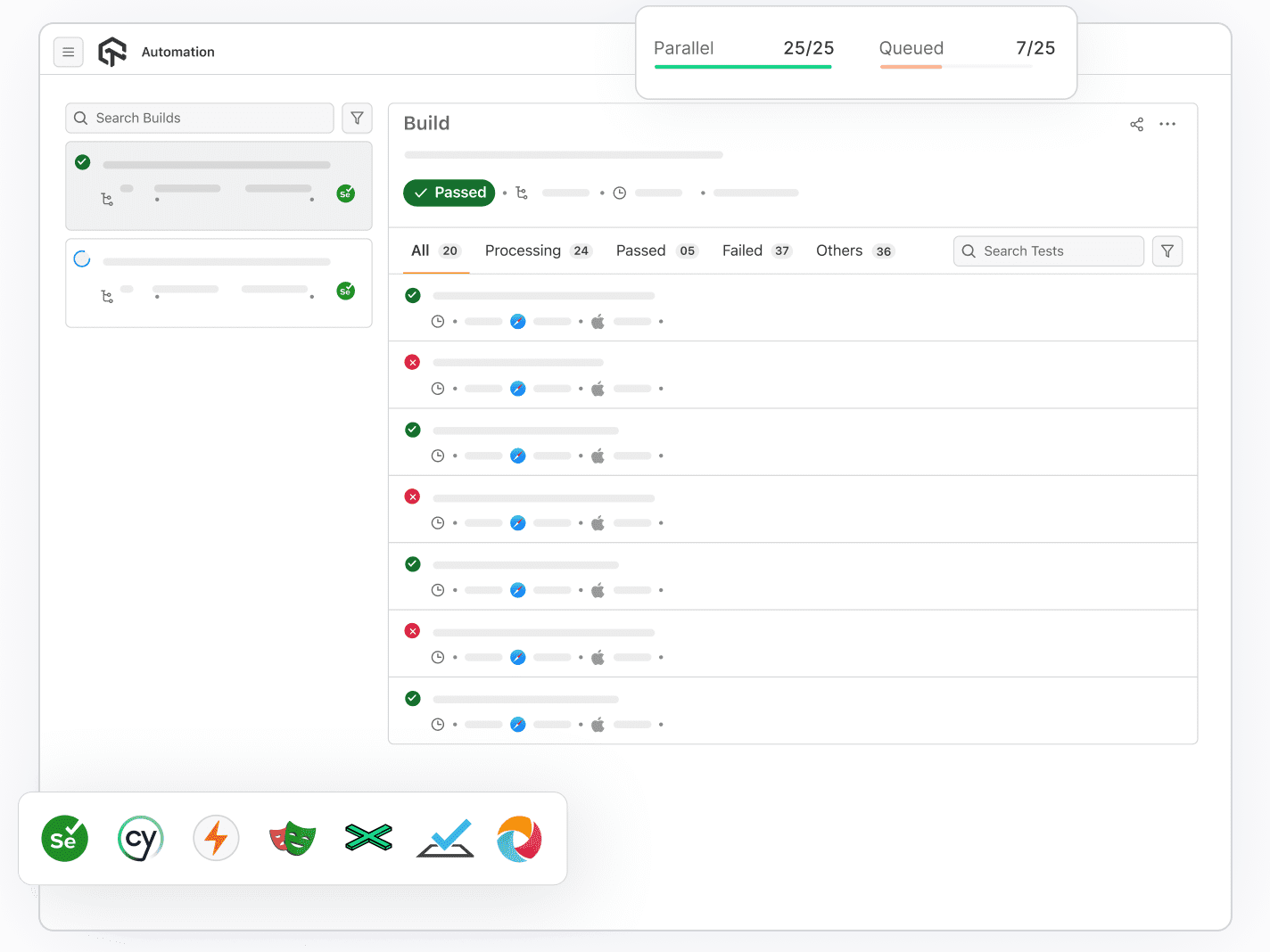Click the orange lightning bolt framework icon
Screen dimensions: 1270x952
(216, 838)
